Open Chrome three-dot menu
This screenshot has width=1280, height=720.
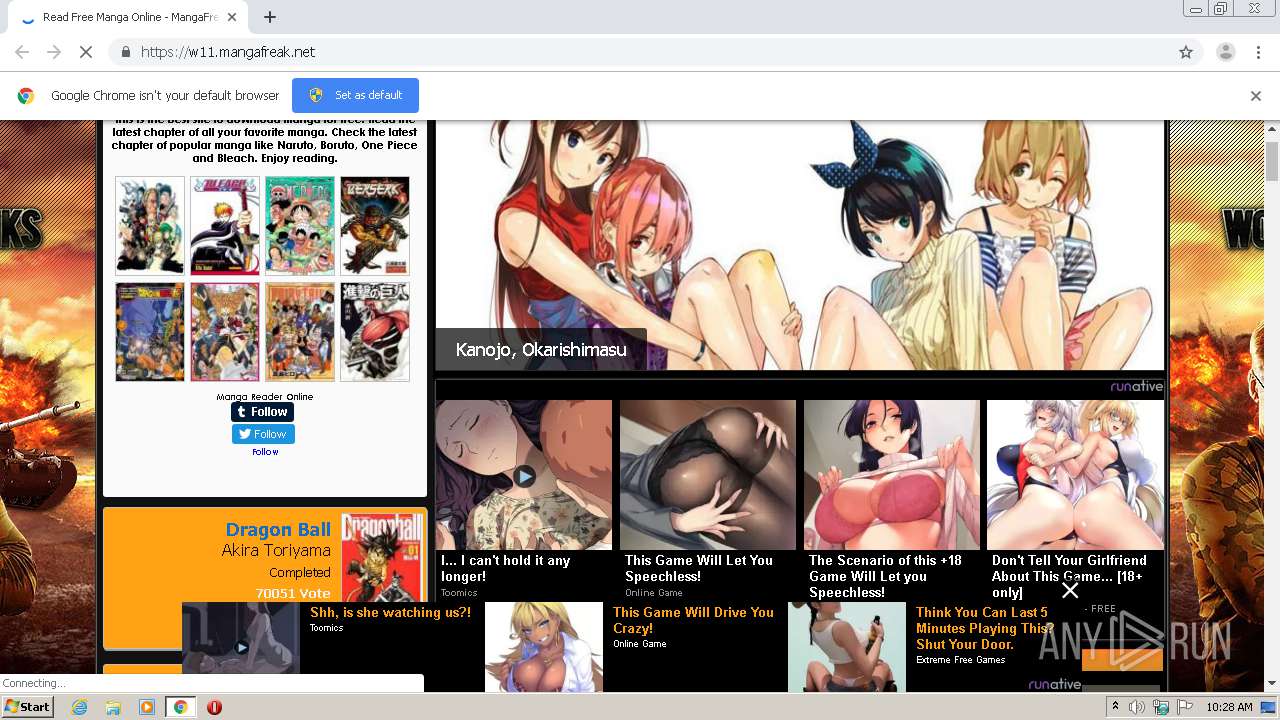coord(1258,52)
